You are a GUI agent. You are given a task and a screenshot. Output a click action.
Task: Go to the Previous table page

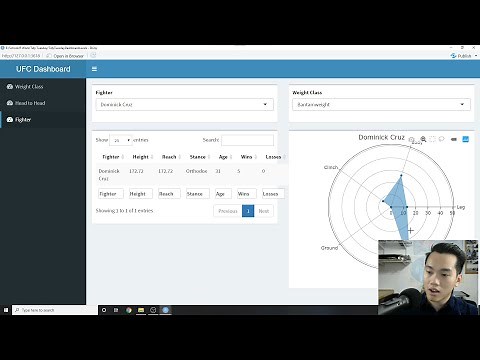point(228,211)
